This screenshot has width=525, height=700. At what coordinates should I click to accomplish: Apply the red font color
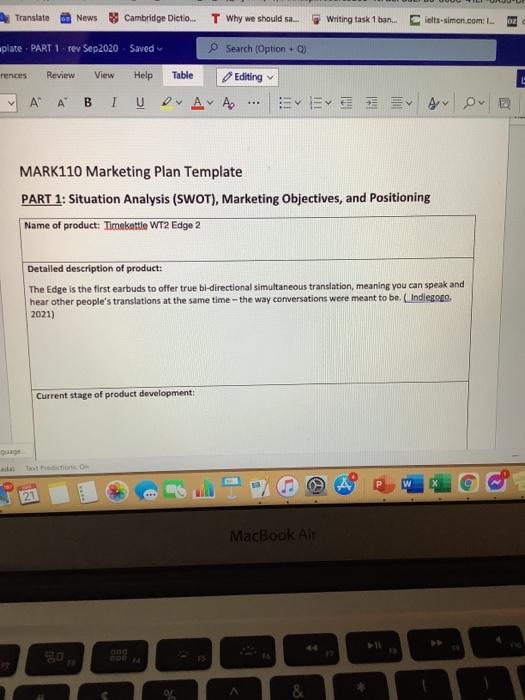(197, 103)
